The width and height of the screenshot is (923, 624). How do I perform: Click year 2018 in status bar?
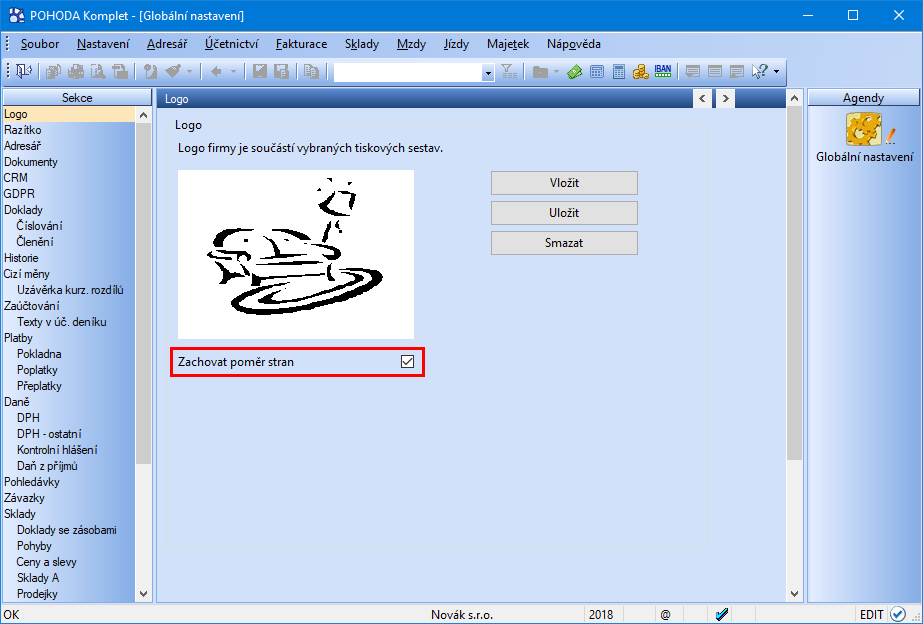coord(600,615)
